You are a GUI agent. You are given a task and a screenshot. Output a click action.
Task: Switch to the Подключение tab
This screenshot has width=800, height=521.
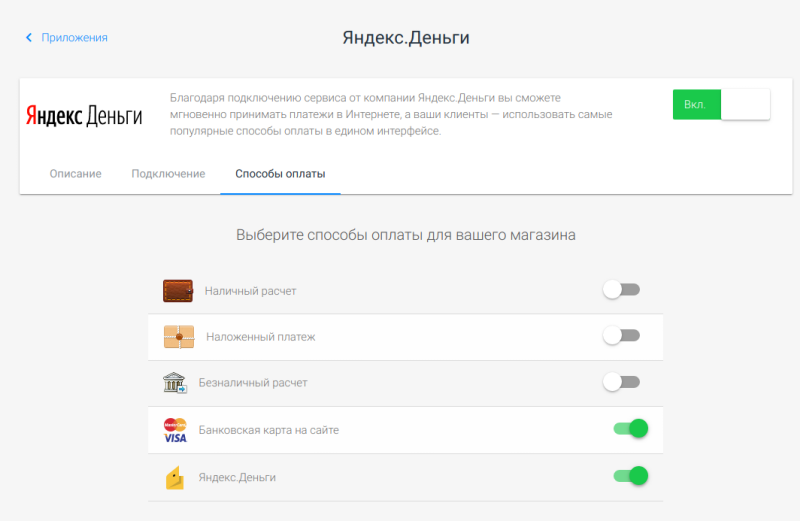pos(168,173)
